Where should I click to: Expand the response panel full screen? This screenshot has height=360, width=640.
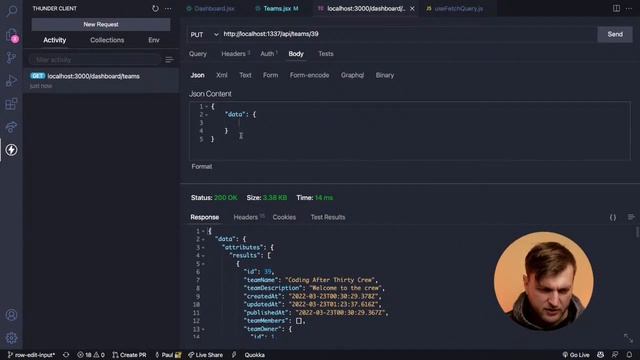629,338
